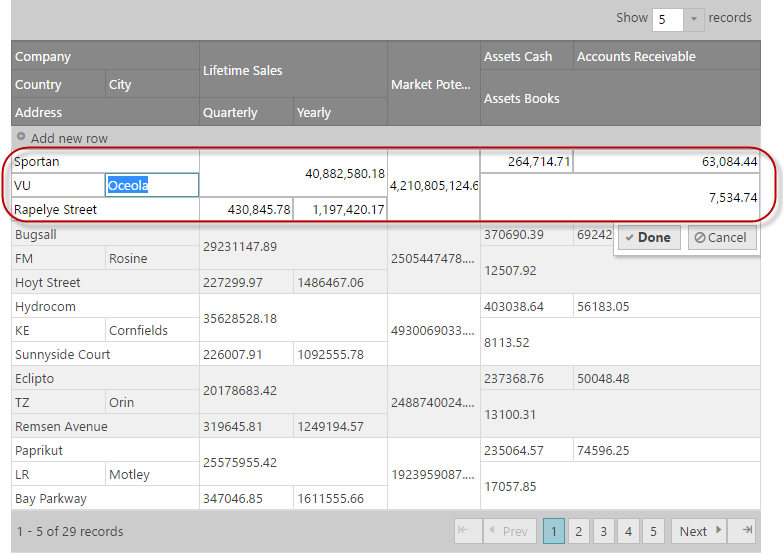Click the Add new row plus icon
Image resolution: width=783 pixels, height=555 pixels.
(21, 137)
